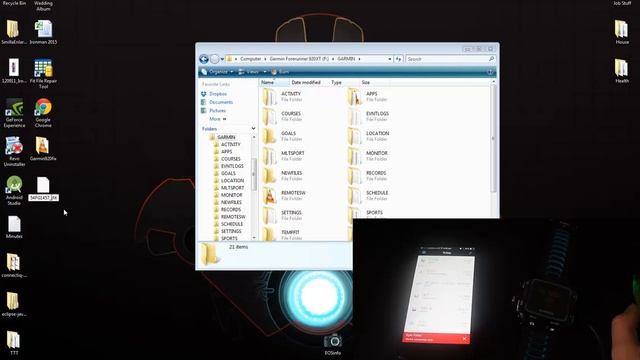Select the MONITOR folder in the file pane
The height and width of the screenshot is (360, 640).
pyautogui.click(x=368, y=156)
